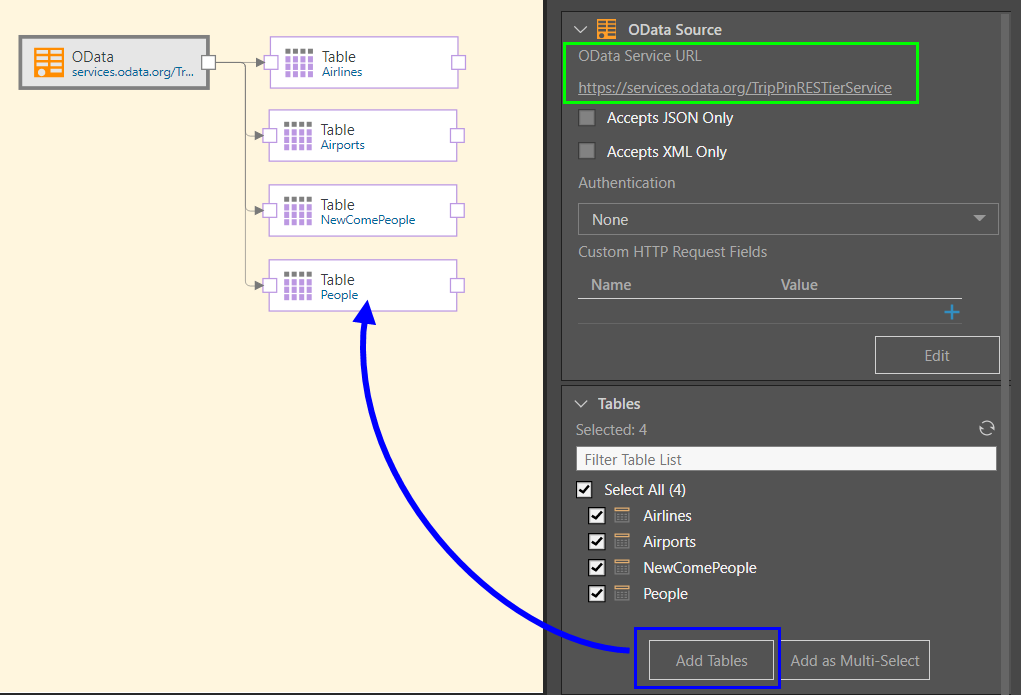Click the People table node icon
The width and height of the screenshot is (1021, 695).
click(299, 286)
